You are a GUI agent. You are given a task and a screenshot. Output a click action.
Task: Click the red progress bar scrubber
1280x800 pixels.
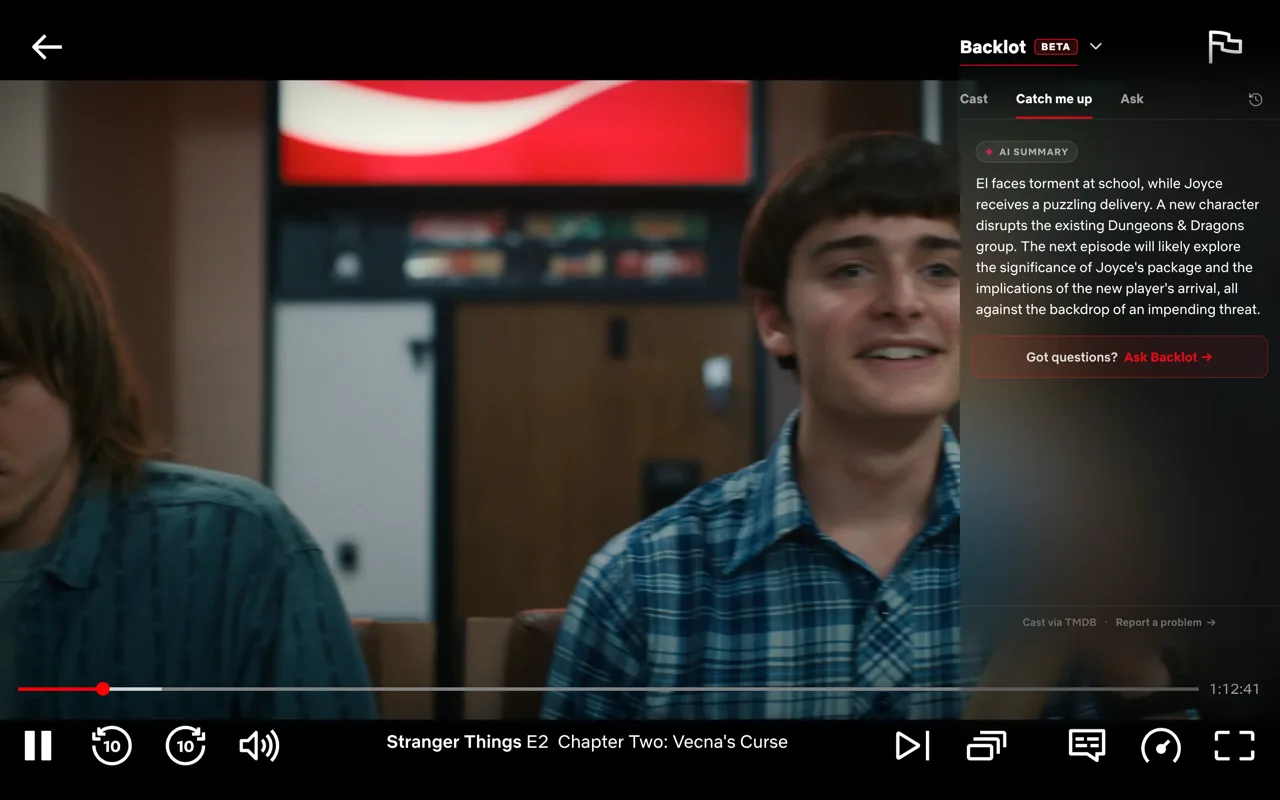(103, 689)
